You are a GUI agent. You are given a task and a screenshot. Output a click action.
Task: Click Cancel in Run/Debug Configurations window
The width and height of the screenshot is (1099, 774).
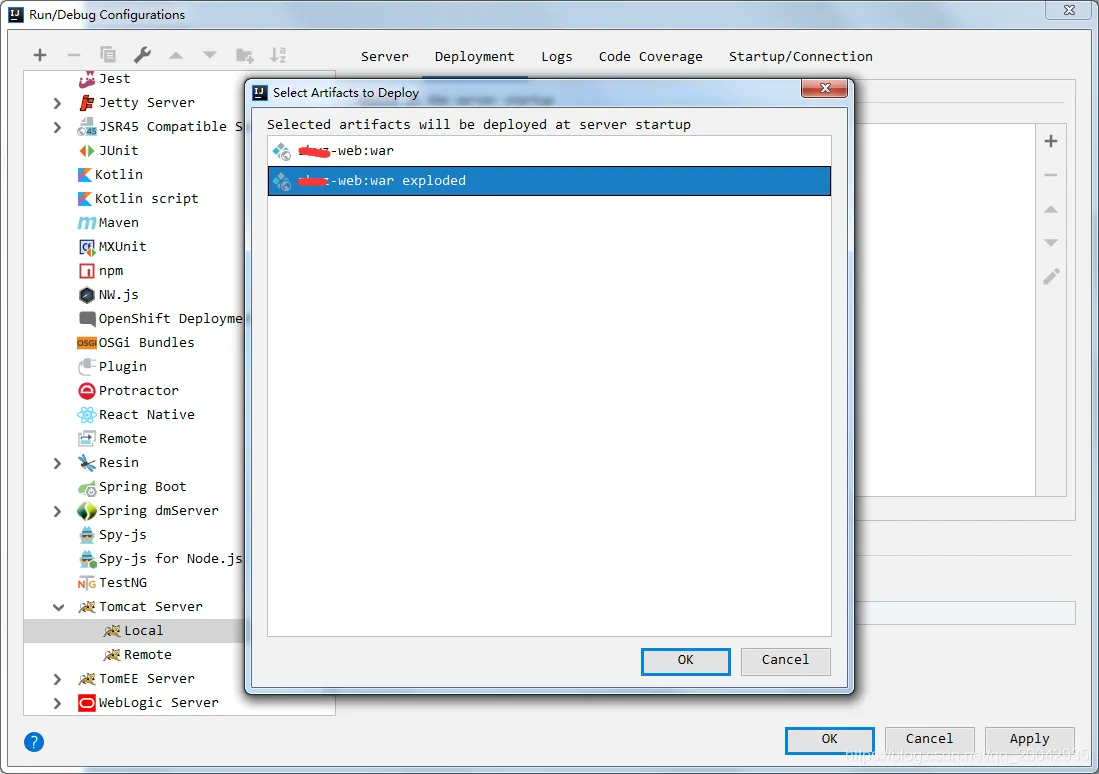[929, 739]
